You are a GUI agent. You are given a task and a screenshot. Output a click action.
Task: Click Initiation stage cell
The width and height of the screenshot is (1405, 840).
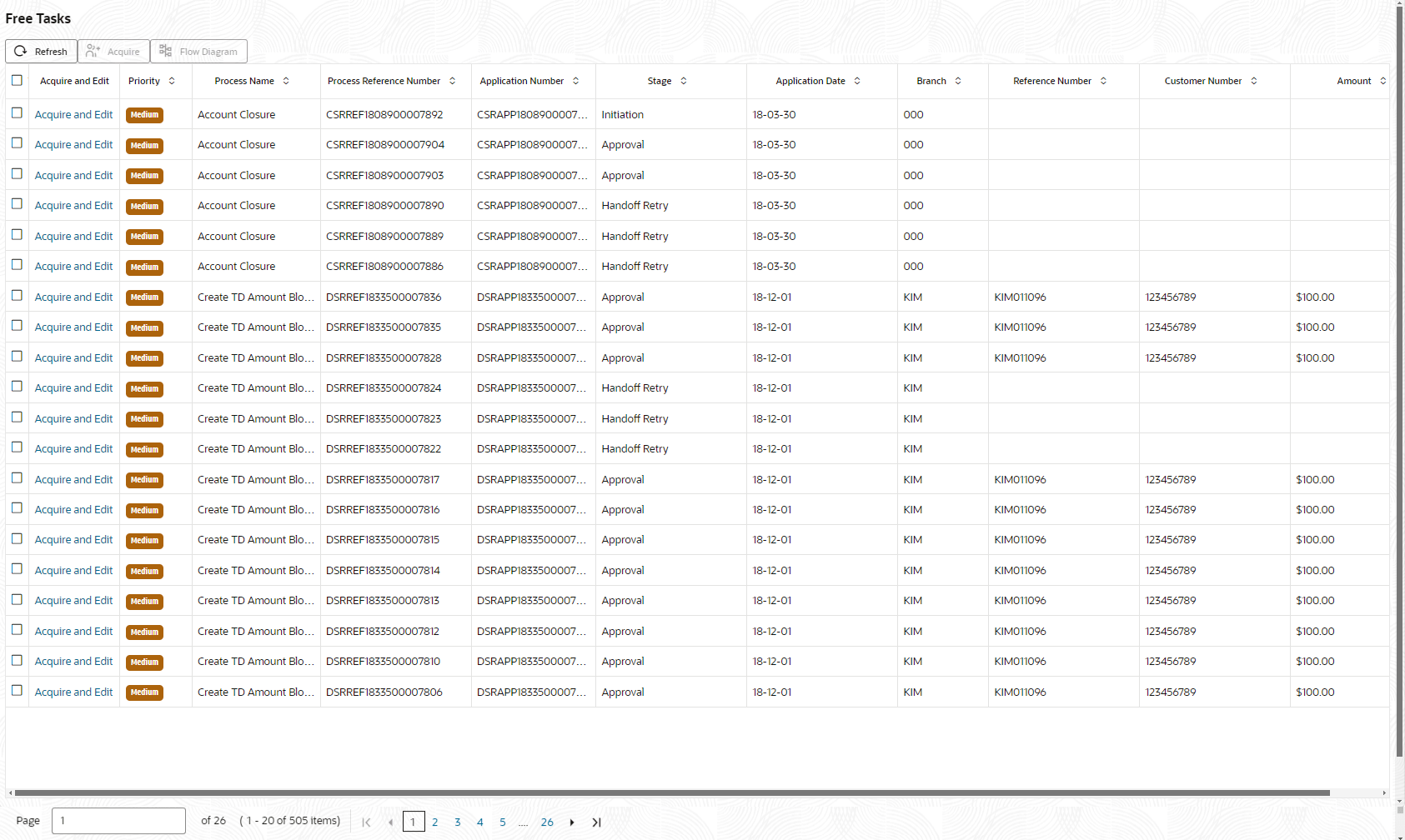pyautogui.click(x=623, y=115)
